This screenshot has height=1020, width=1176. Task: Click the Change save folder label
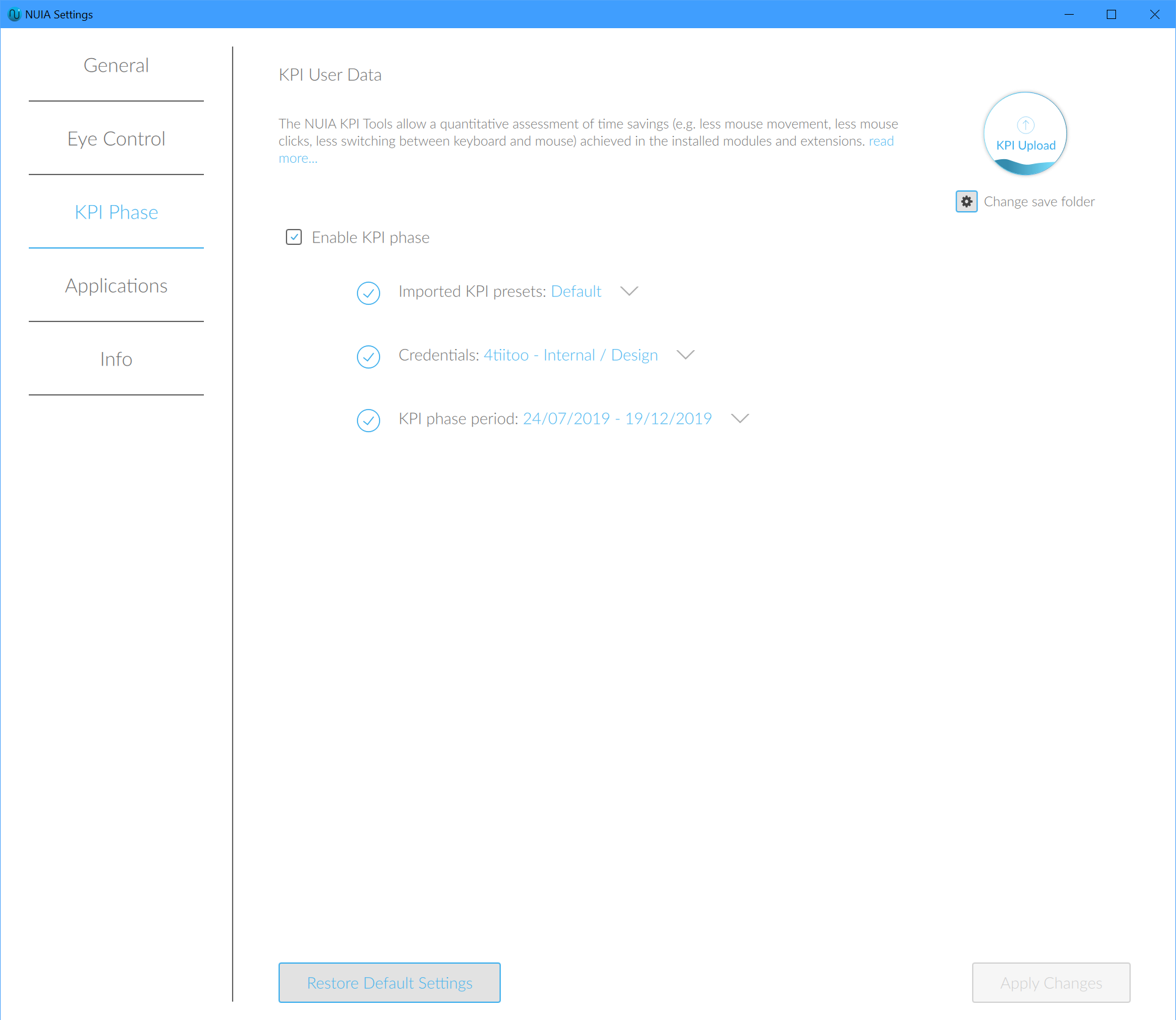coord(1039,201)
